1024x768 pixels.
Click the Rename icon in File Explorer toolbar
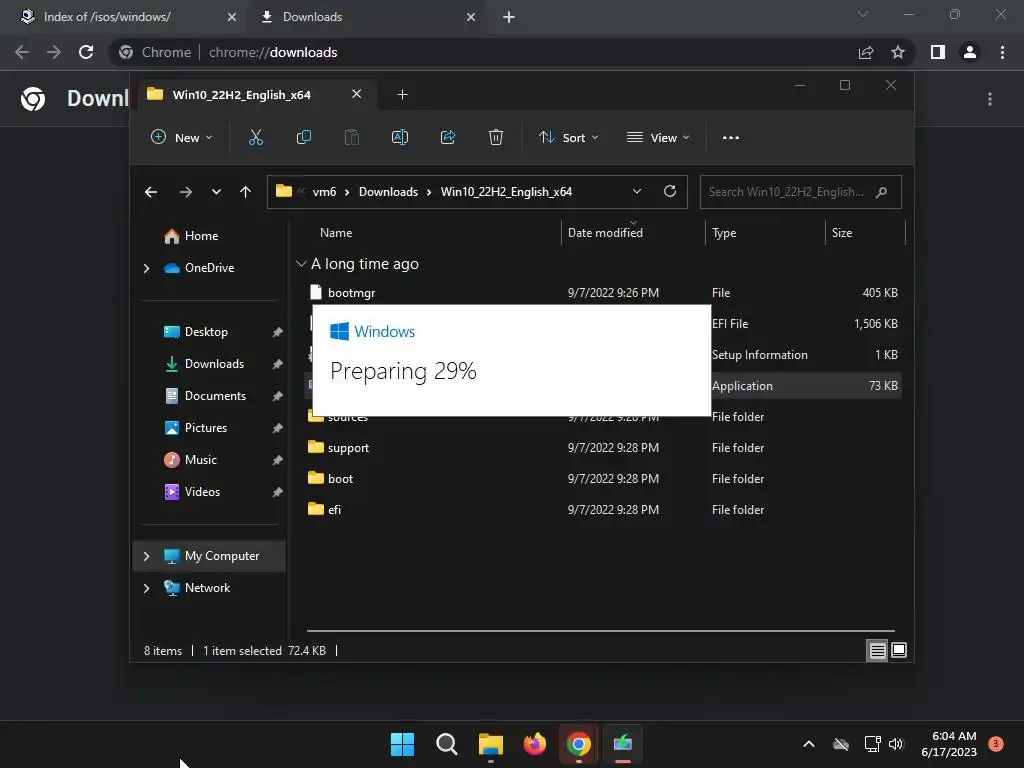(x=400, y=137)
